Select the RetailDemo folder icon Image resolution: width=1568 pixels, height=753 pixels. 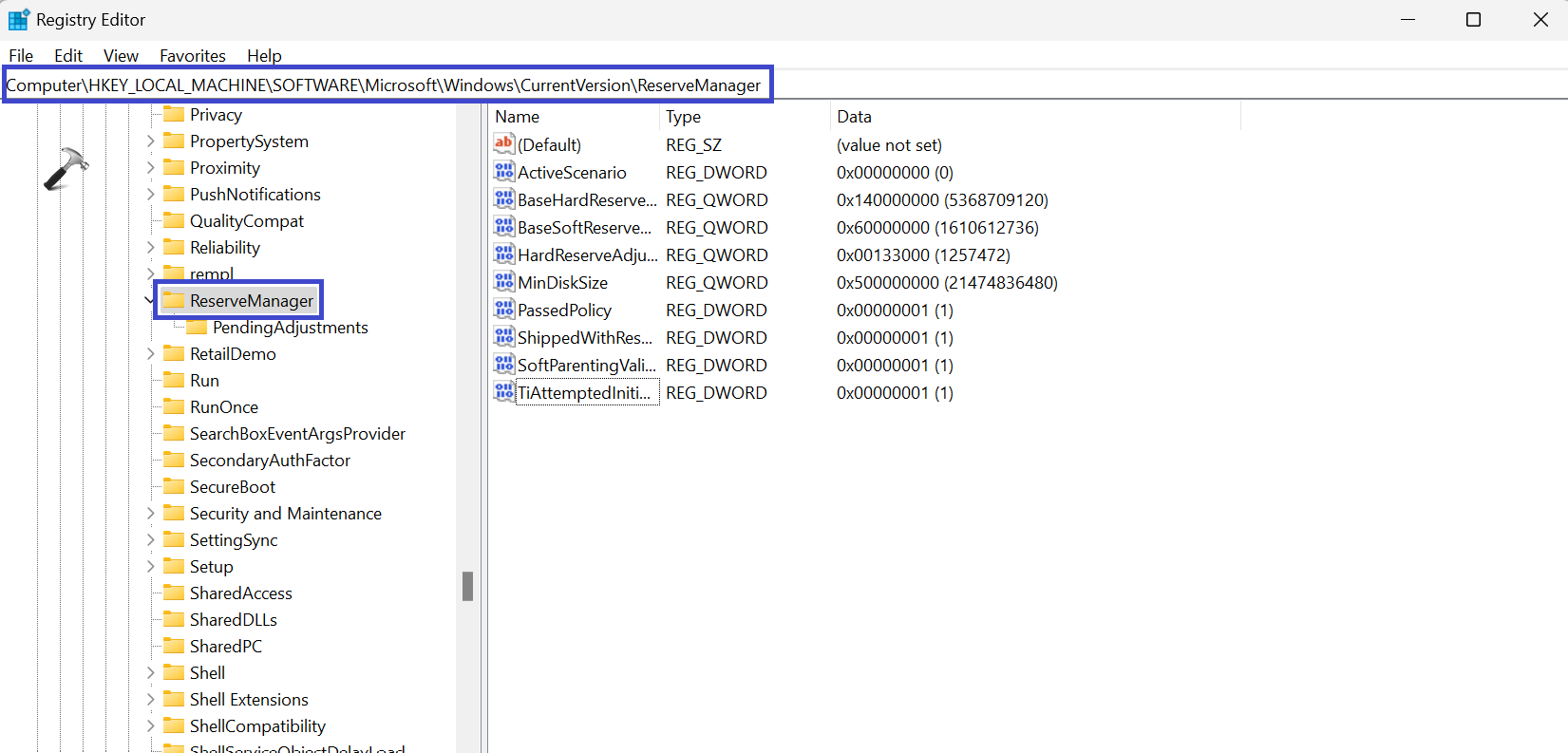(x=174, y=353)
